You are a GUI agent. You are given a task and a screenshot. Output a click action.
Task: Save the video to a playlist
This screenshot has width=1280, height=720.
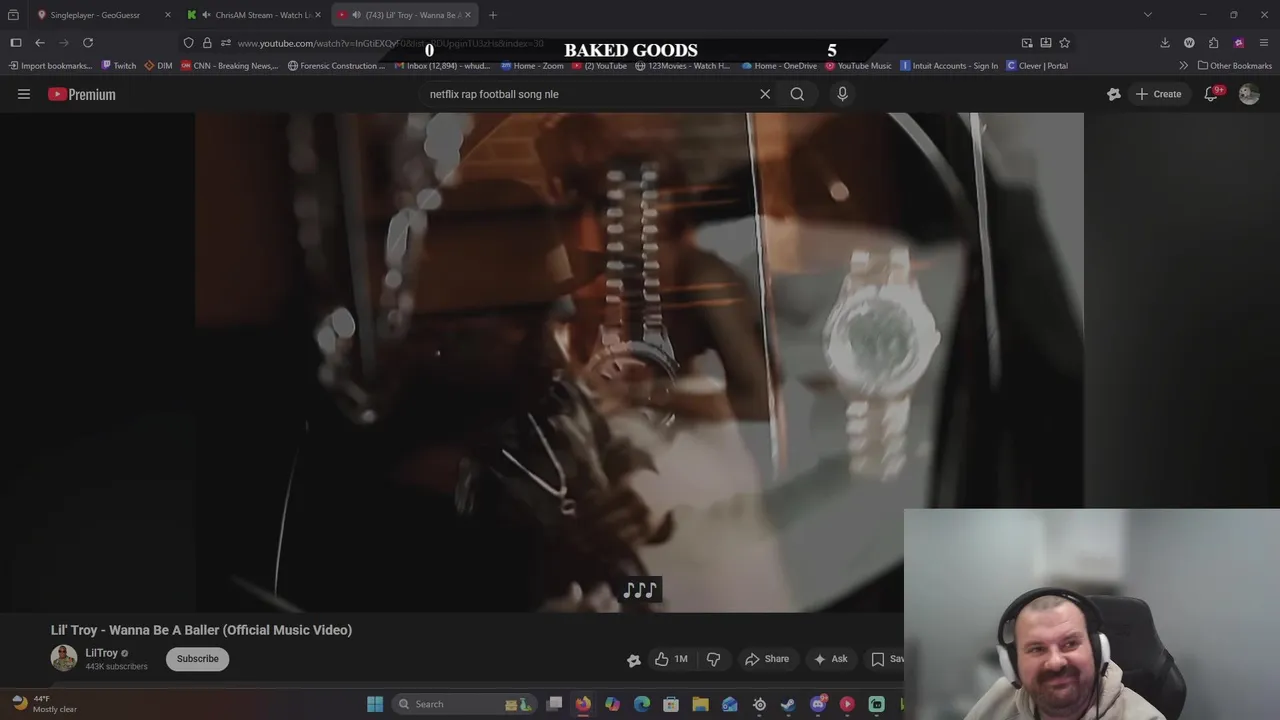coord(886,659)
